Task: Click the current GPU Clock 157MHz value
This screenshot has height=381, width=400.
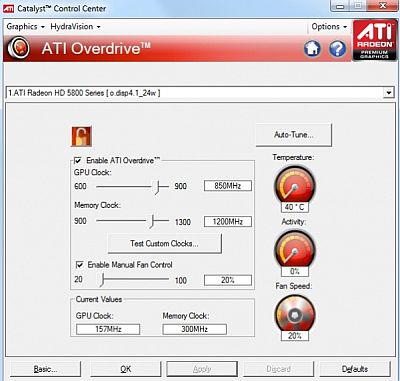Action: point(108,329)
